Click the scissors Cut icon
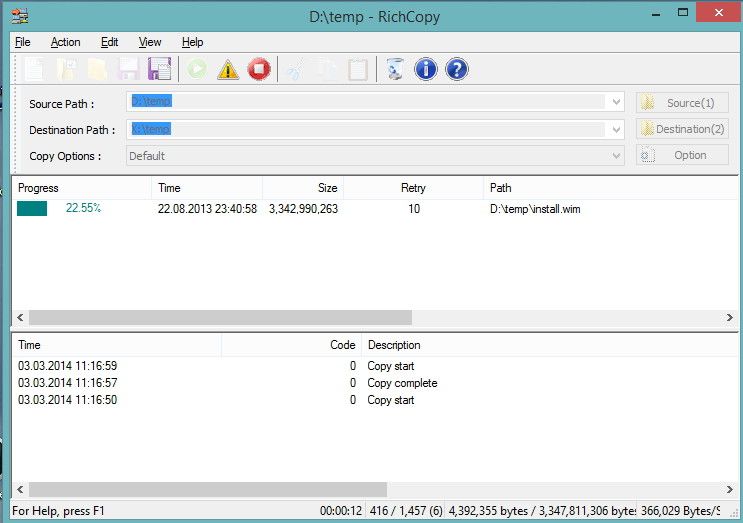The height and width of the screenshot is (523, 743). click(x=294, y=69)
